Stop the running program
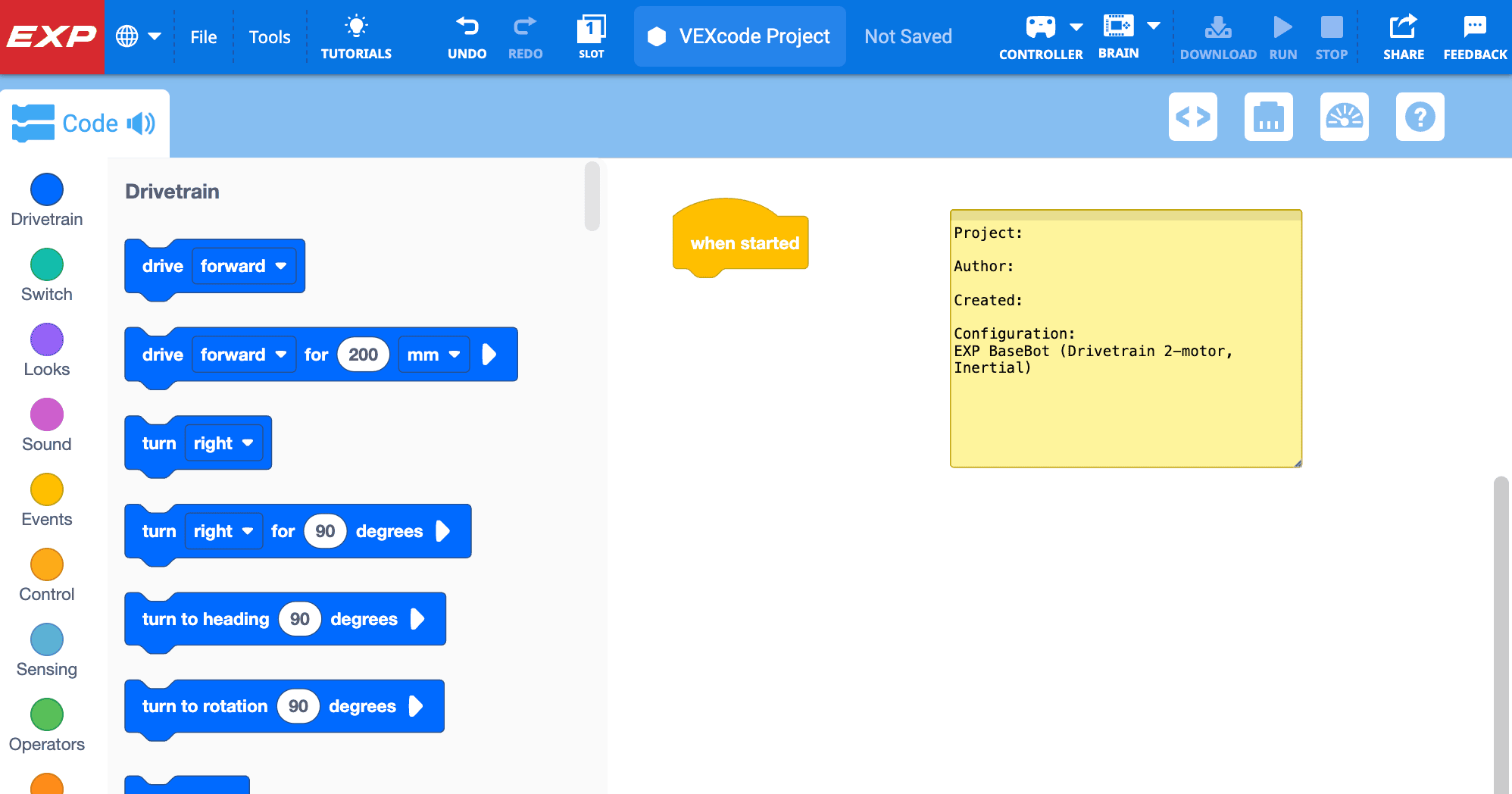Viewport: 1512px width, 794px height. coord(1331,36)
